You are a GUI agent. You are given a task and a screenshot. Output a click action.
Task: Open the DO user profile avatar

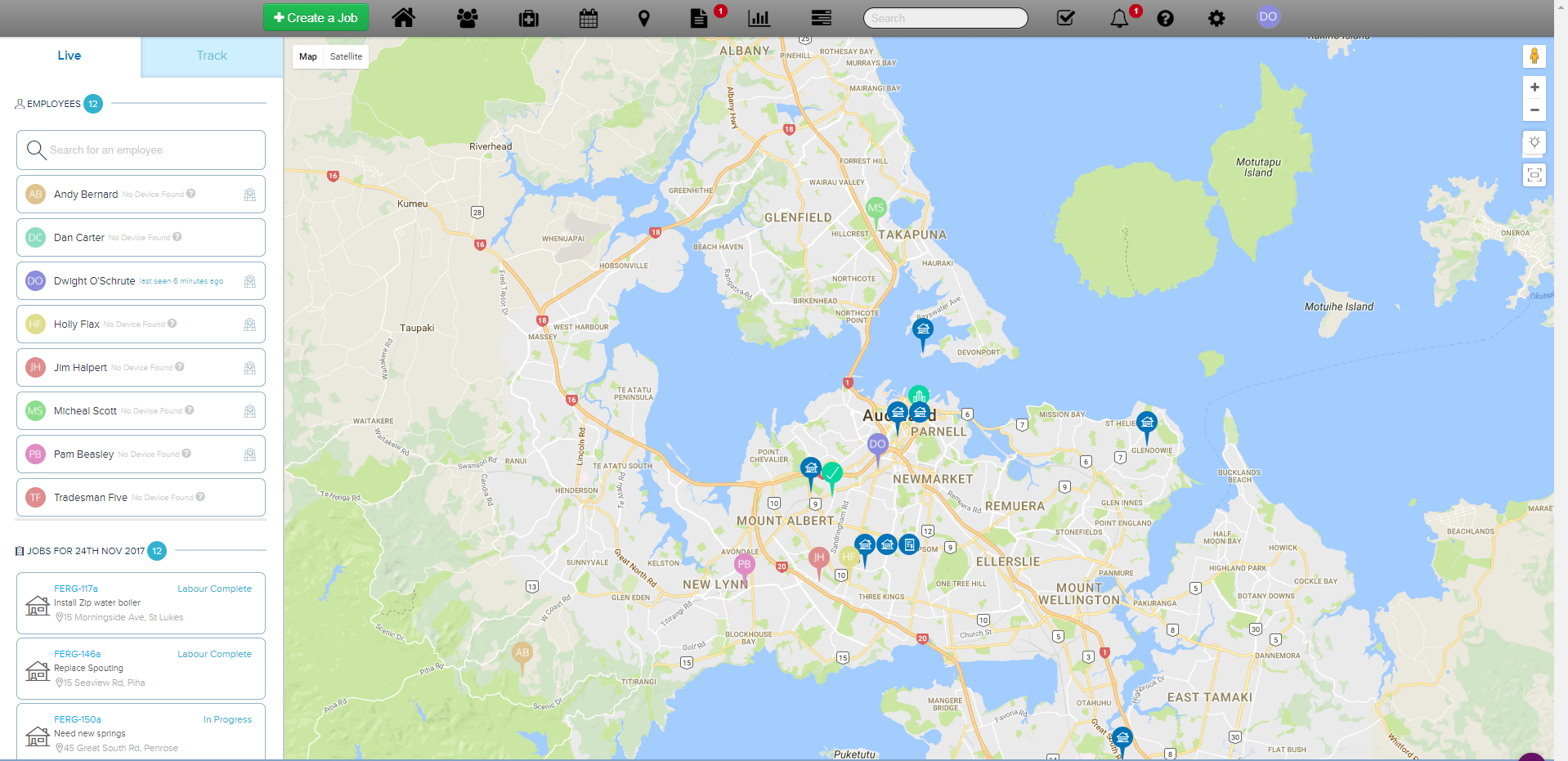(1268, 17)
